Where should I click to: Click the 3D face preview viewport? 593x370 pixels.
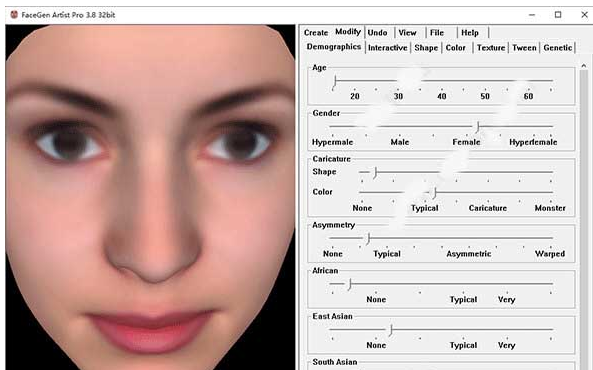click(x=150, y=197)
